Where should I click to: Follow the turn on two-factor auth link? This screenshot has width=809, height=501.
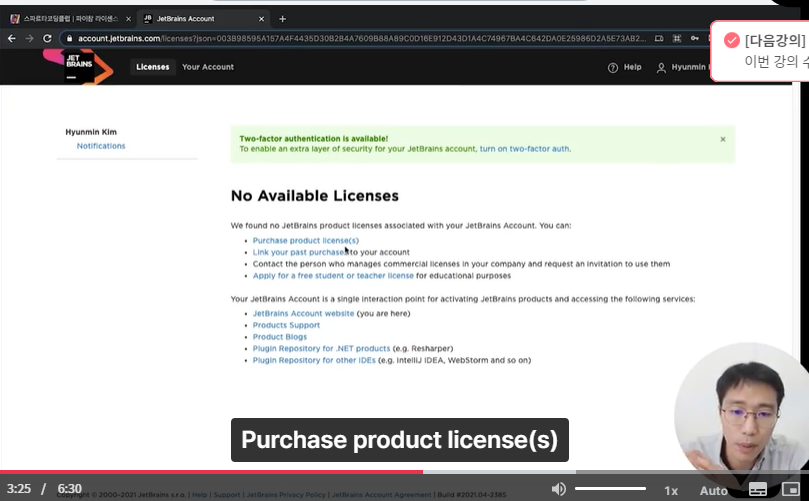525,149
